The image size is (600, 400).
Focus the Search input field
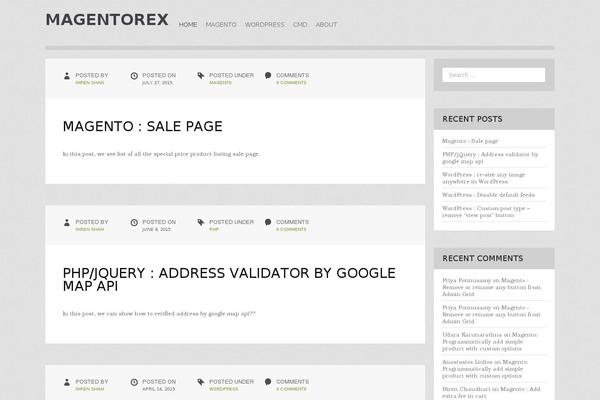tap(494, 75)
